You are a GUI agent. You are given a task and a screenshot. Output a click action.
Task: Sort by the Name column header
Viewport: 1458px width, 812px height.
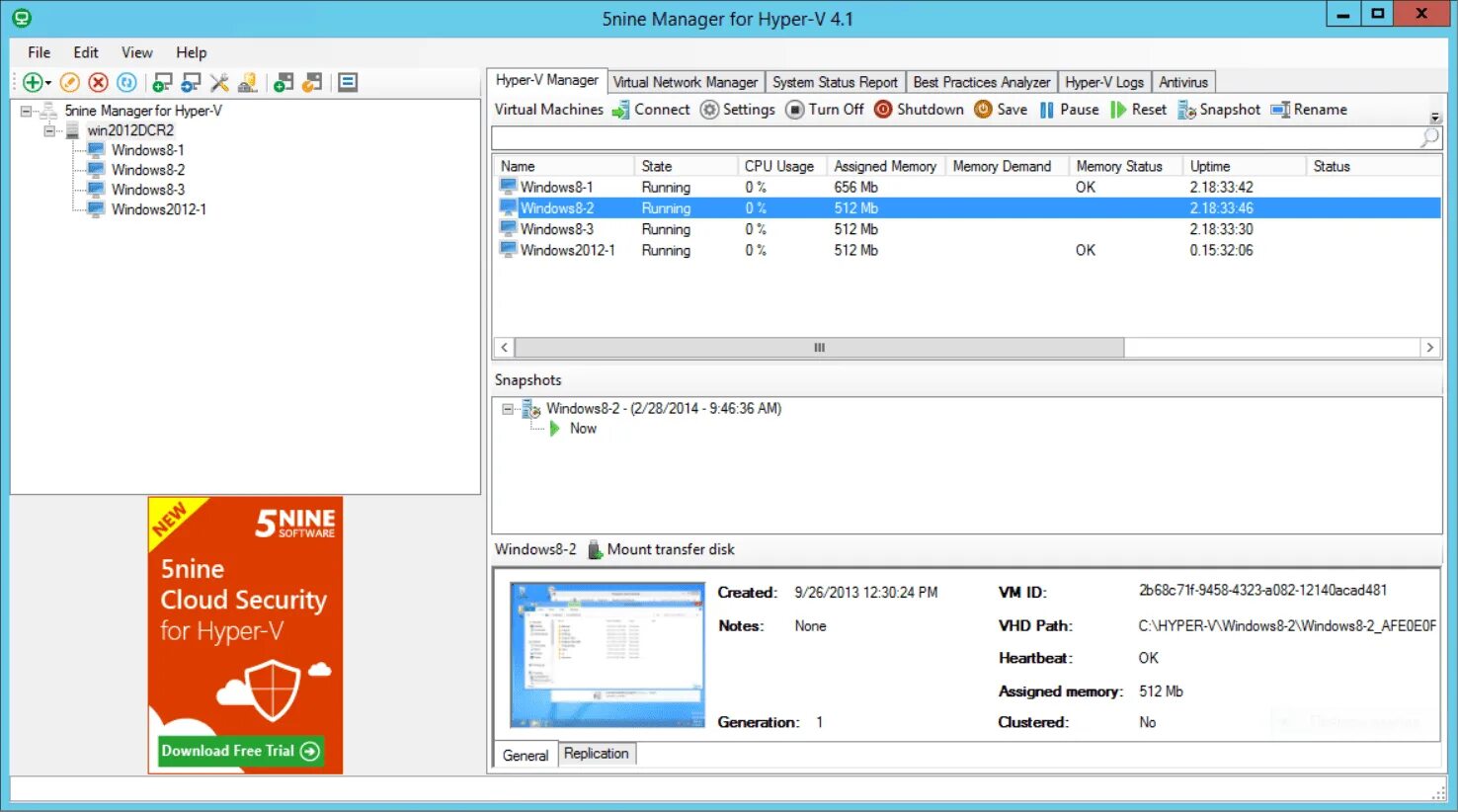click(563, 166)
